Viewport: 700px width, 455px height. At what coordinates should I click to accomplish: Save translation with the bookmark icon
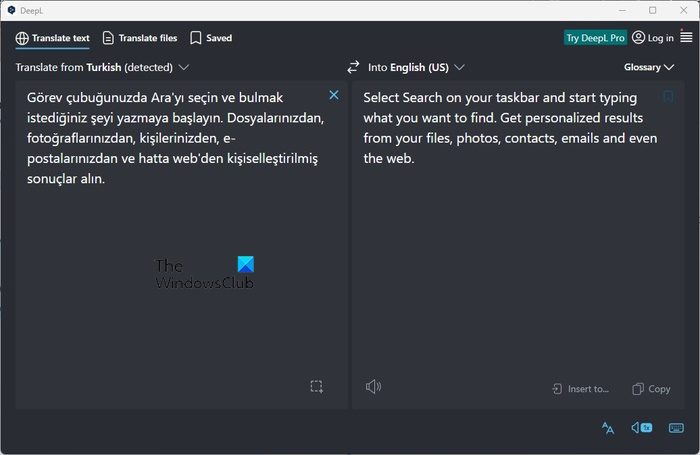(668, 96)
